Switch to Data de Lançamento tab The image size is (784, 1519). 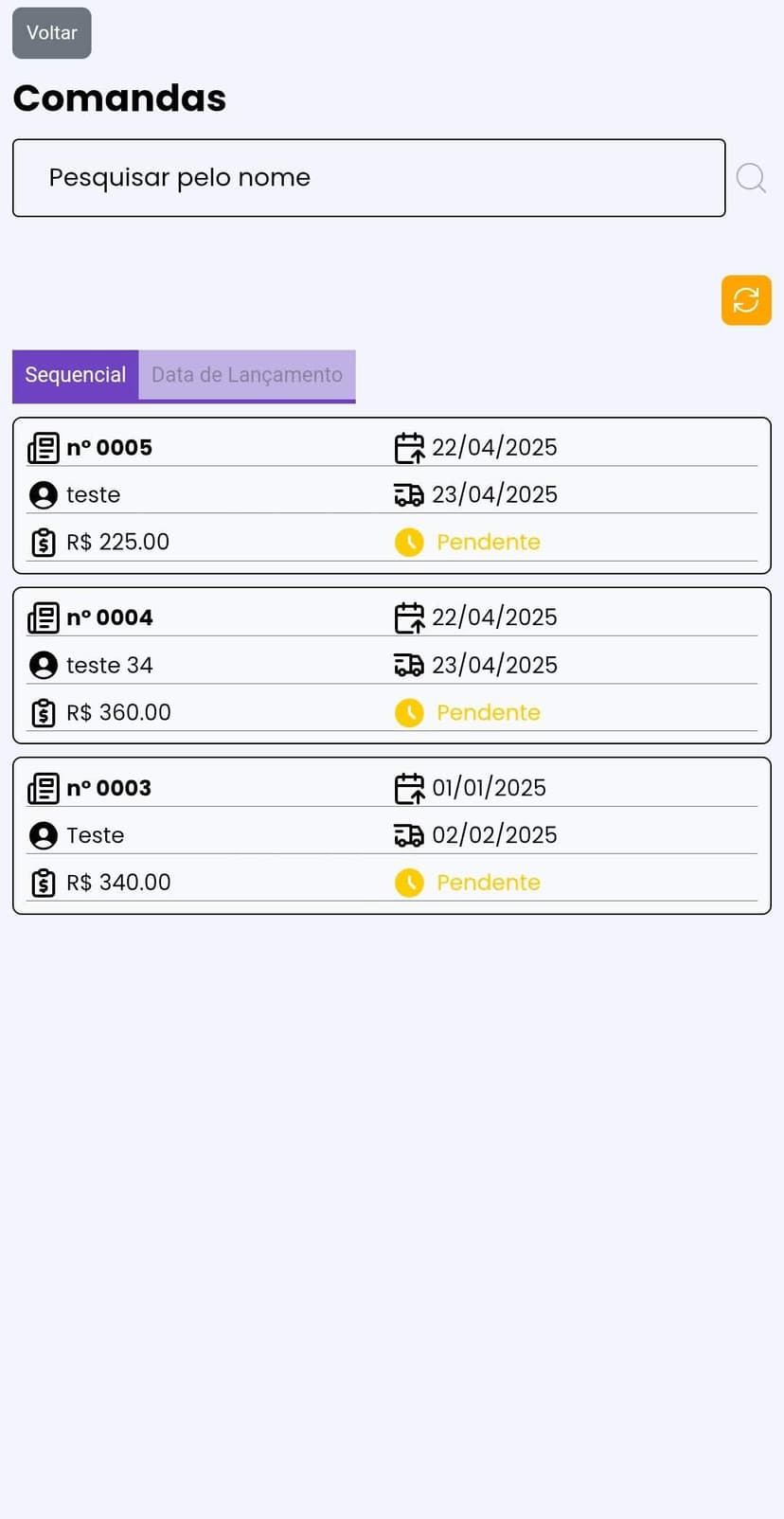click(x=247, y=375)
